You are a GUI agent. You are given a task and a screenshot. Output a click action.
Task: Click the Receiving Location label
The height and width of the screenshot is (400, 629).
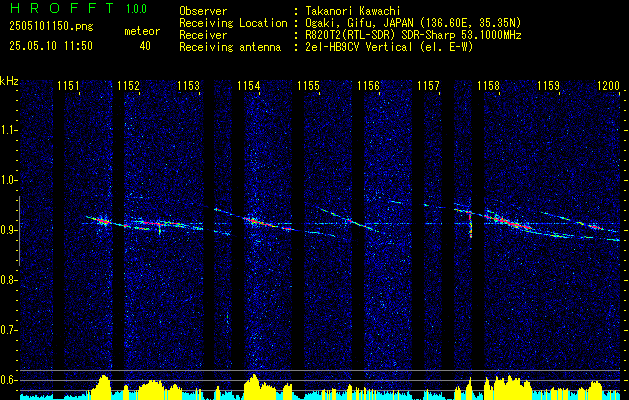233,23
